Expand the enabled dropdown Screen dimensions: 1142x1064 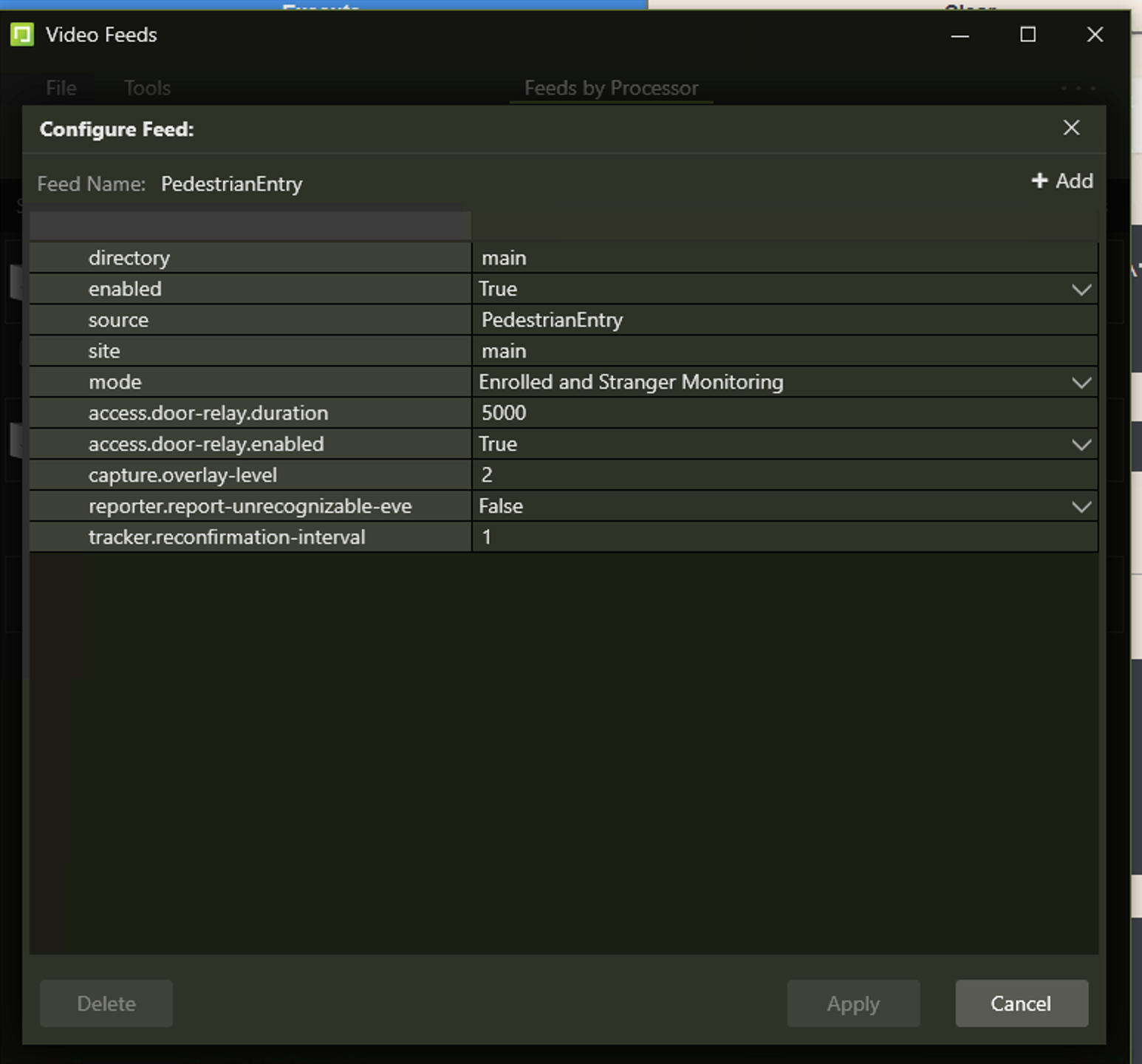pyautogui.click(x=1081, y=290)
